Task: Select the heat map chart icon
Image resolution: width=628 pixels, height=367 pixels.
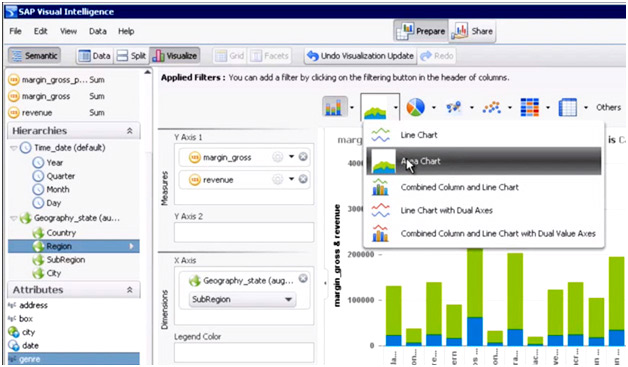Action: pos(529,107)
